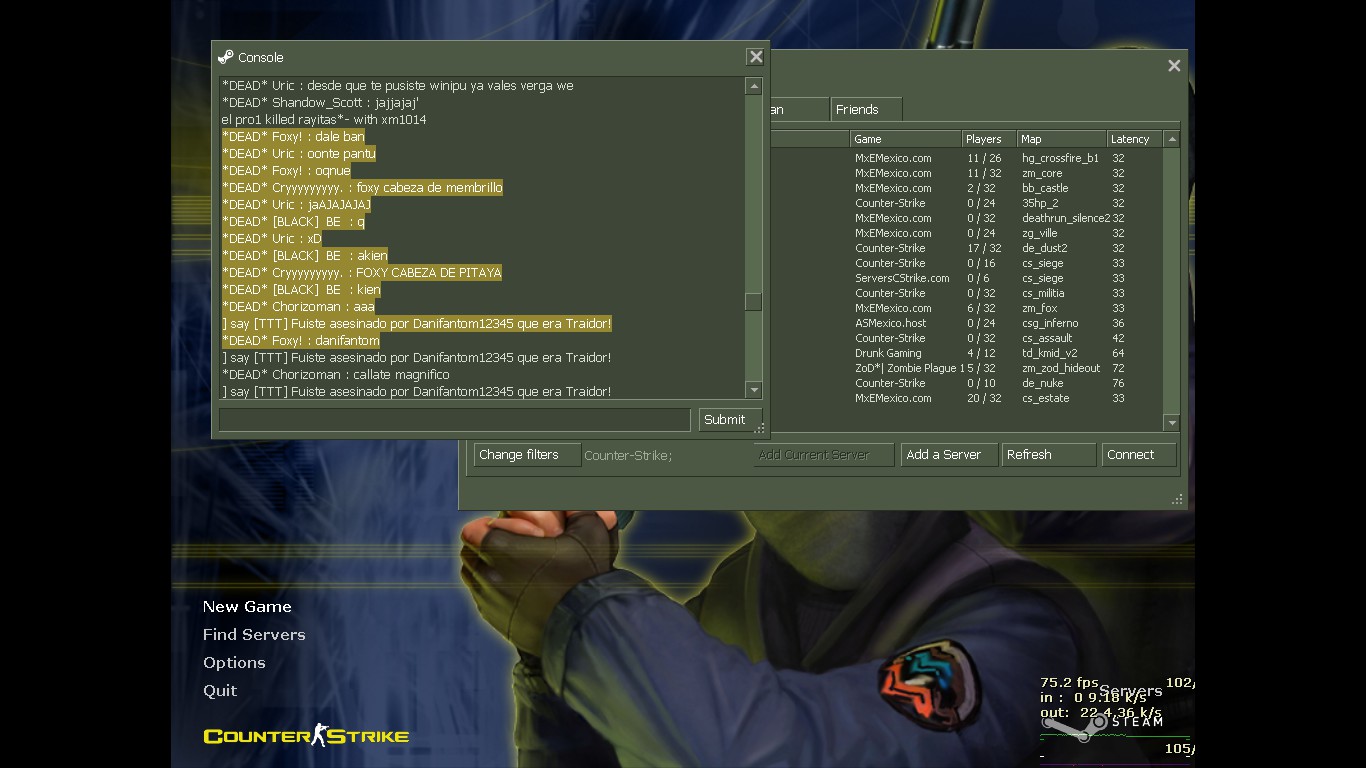Close the server browser window
Screen dimensions: 1366x768
[1174, 65]
